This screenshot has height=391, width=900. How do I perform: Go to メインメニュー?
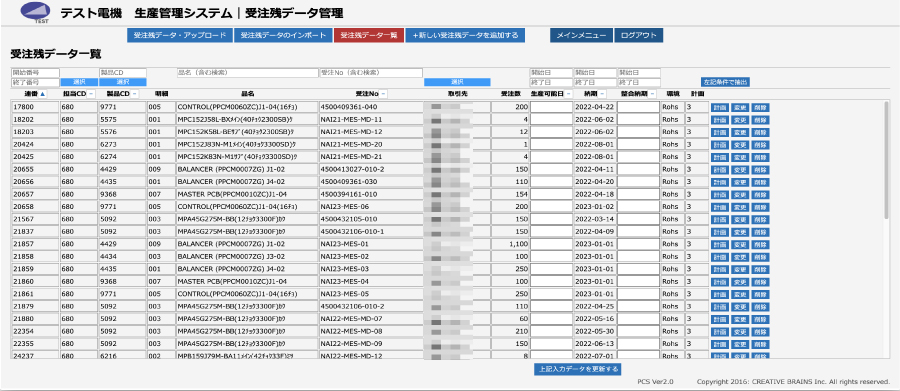pos(581,36)
